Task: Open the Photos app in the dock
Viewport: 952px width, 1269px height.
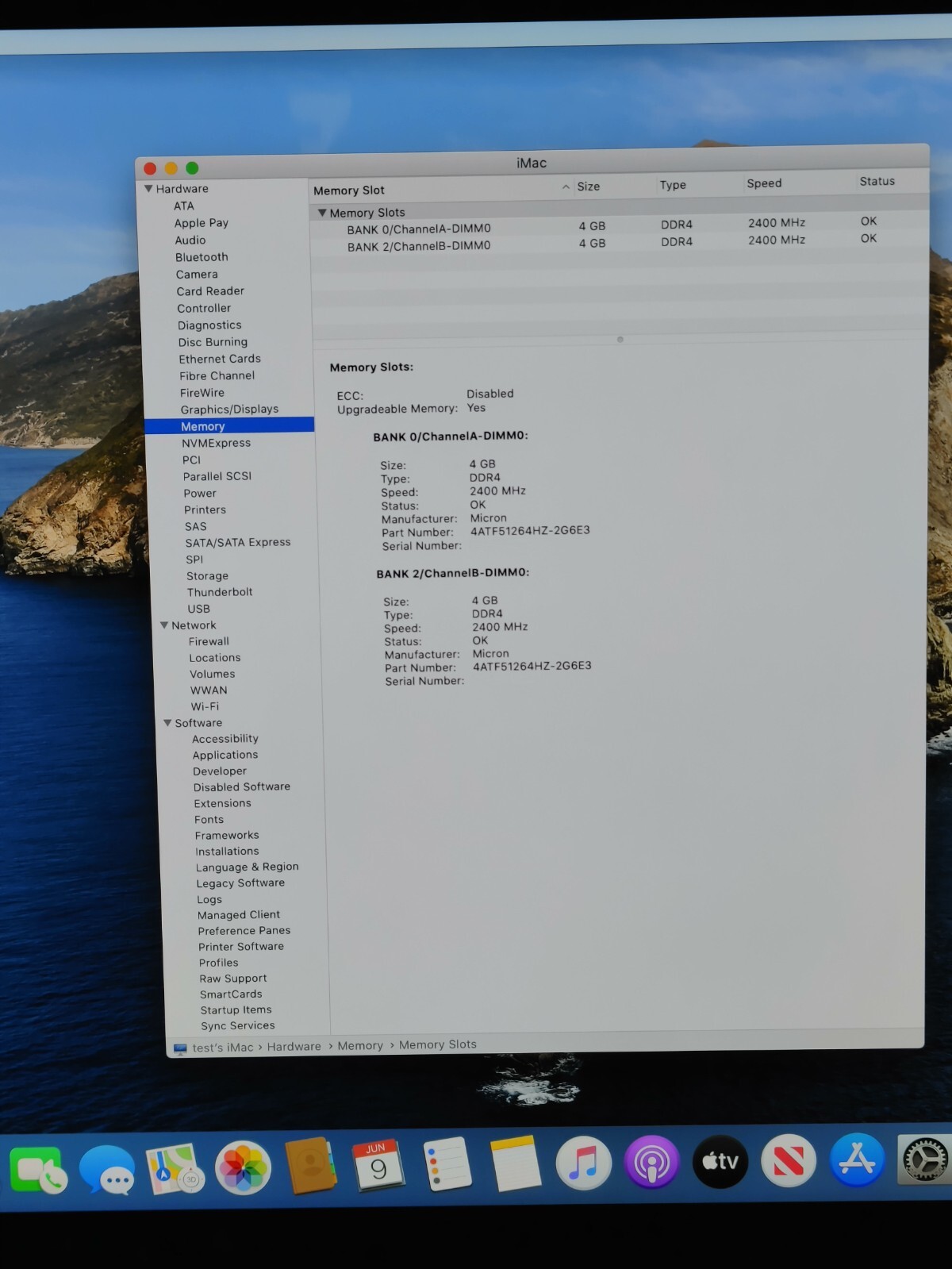Action: tap(243, 1168)
